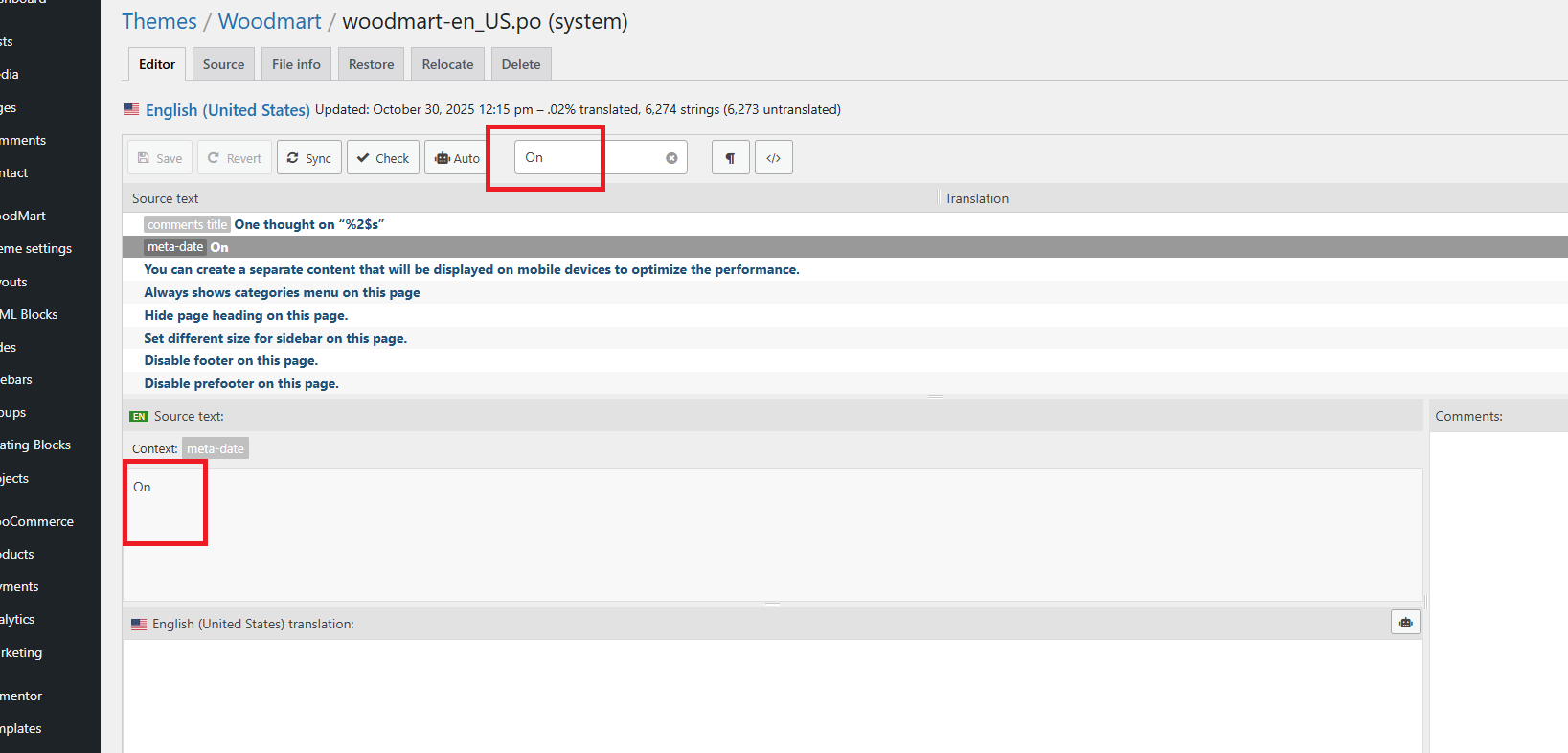Select "Hide page heading on this page." row
The image size is (1568, 753).
[x=845, y=315]
